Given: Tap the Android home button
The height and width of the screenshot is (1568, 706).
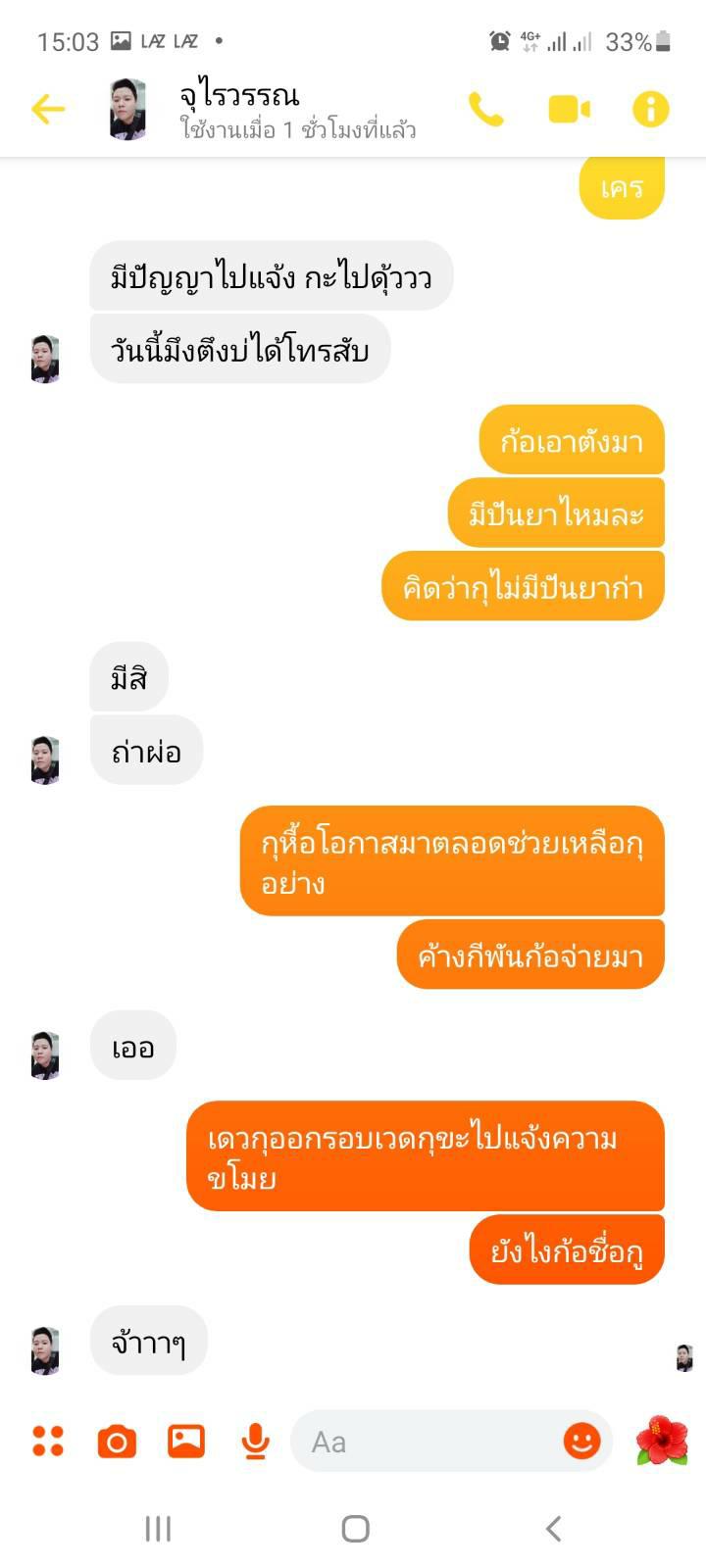Looking at the screenshot, I should (355, 1529).
